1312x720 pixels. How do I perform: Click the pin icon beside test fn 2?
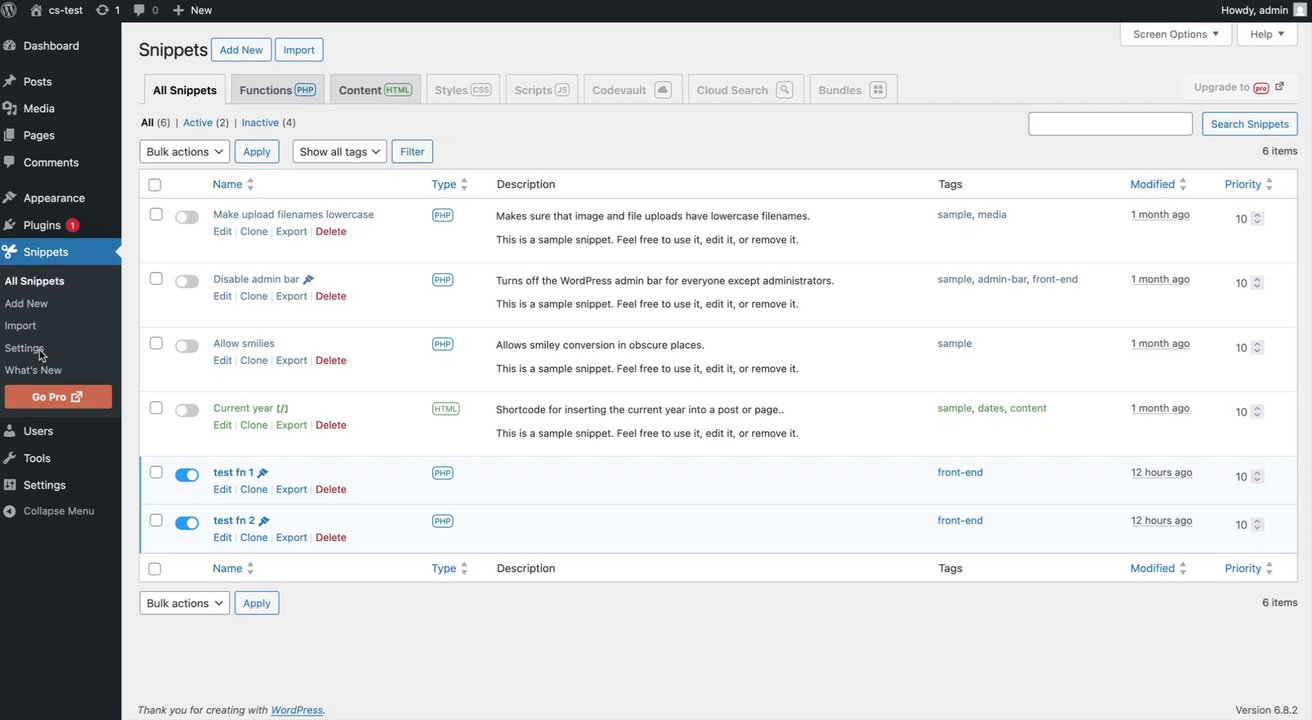click(x=264, y=521)
